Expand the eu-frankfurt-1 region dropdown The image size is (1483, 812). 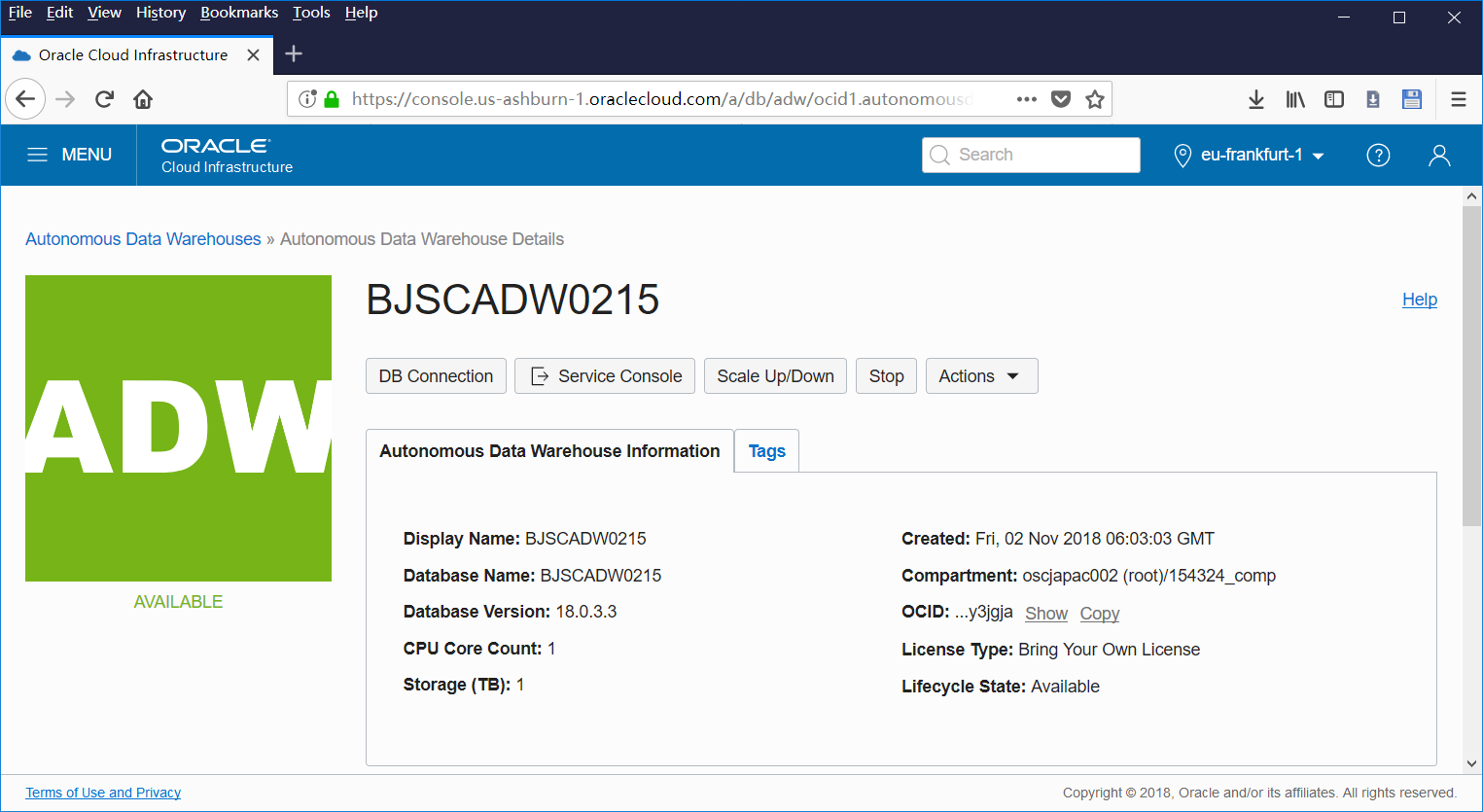pos(1262,155)
